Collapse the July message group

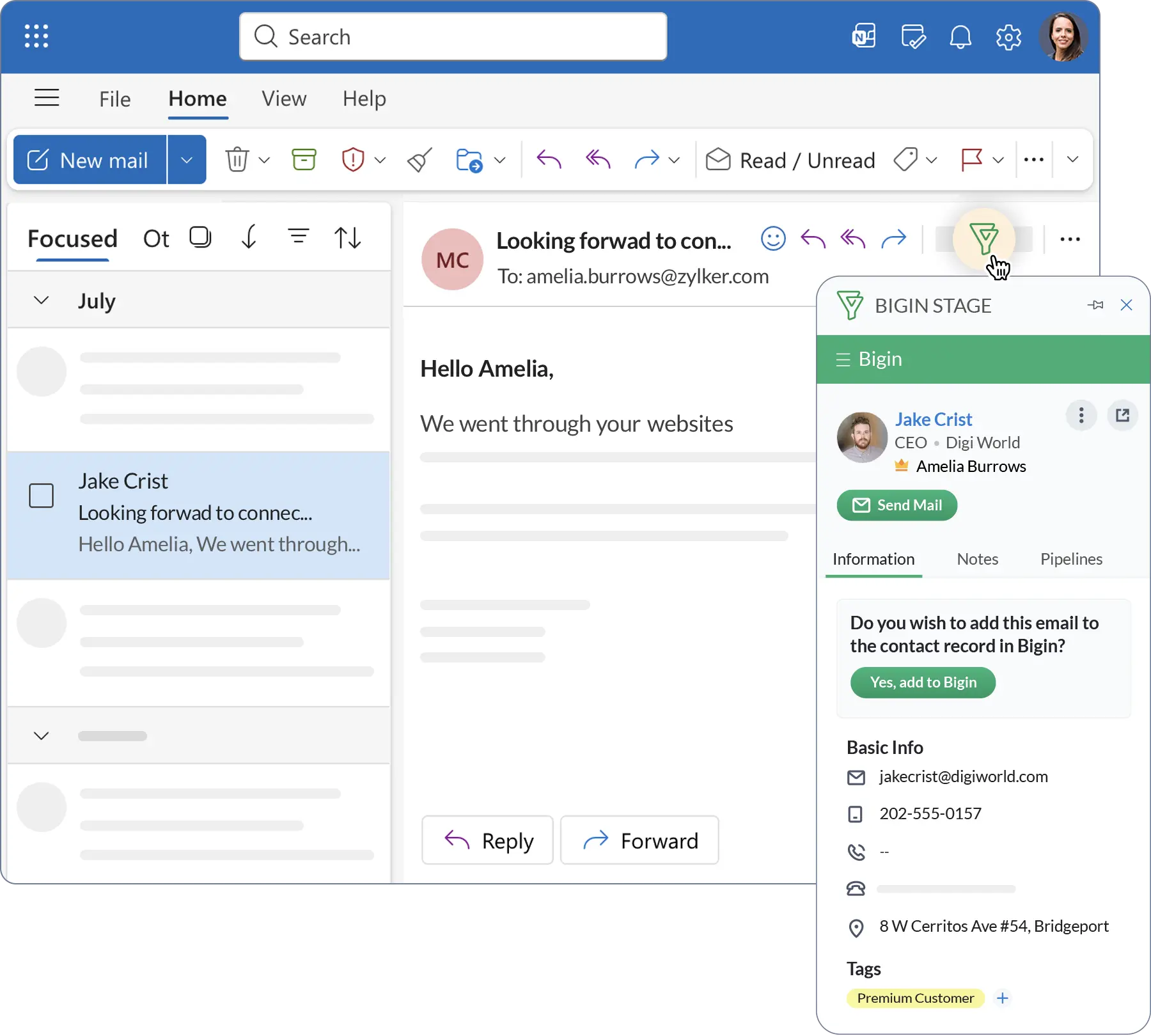pos(42,300)
